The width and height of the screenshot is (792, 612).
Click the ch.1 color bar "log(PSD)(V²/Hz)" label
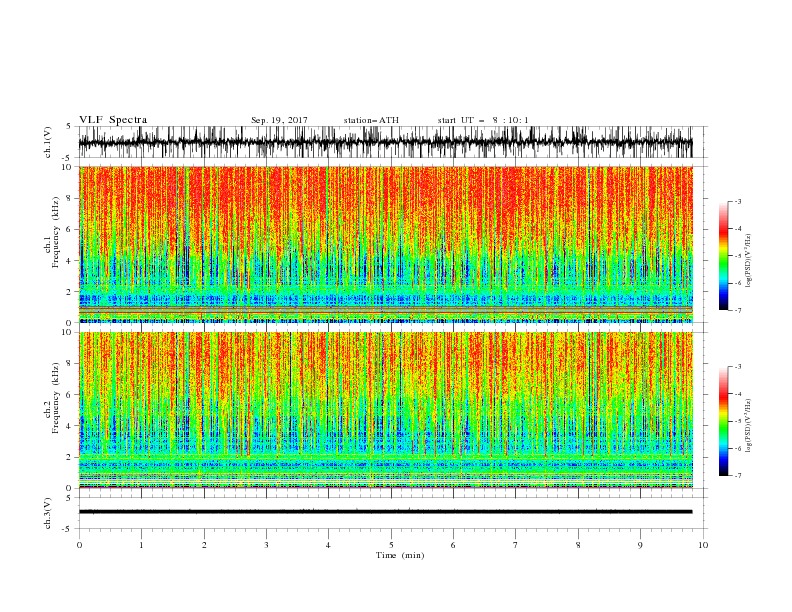click(x=749, y=261)
